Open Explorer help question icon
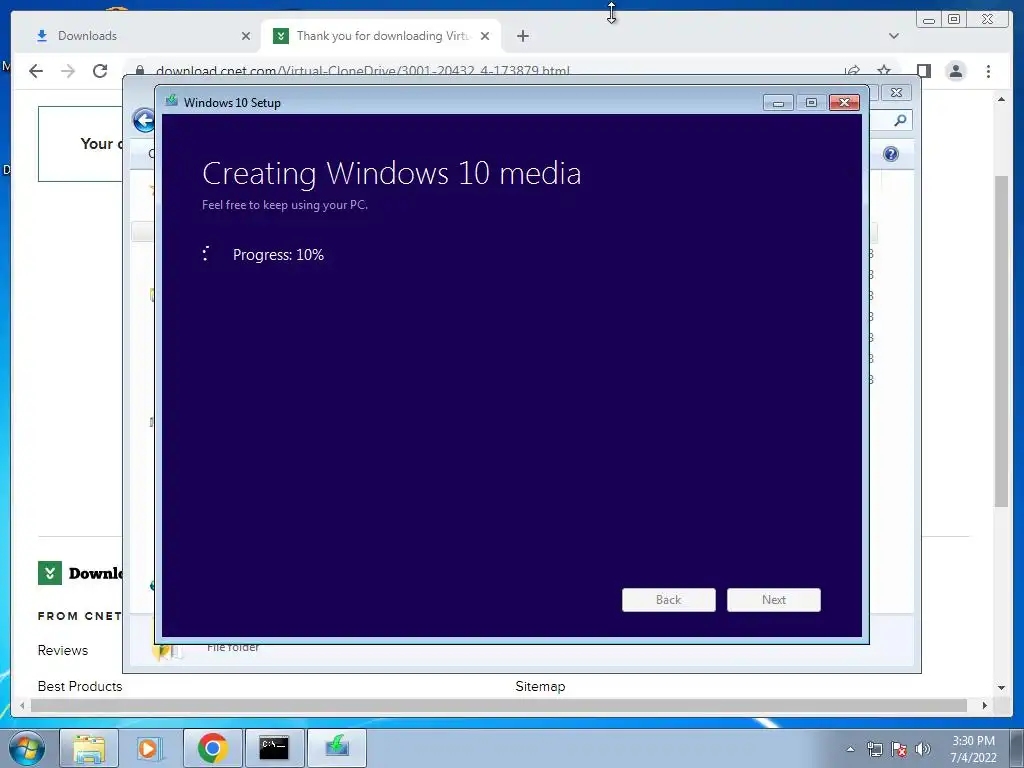 pos(891,154)
